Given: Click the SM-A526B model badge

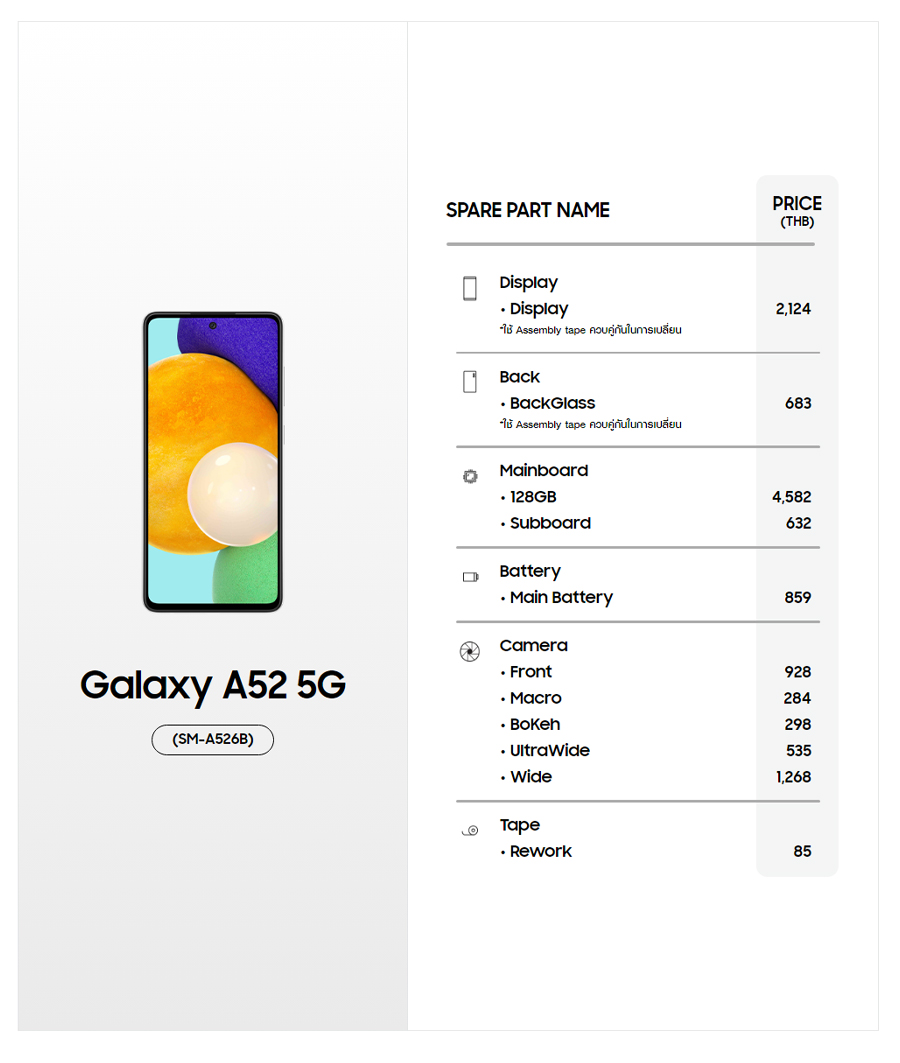Looking at the screenshot, I should coord(212,740).
